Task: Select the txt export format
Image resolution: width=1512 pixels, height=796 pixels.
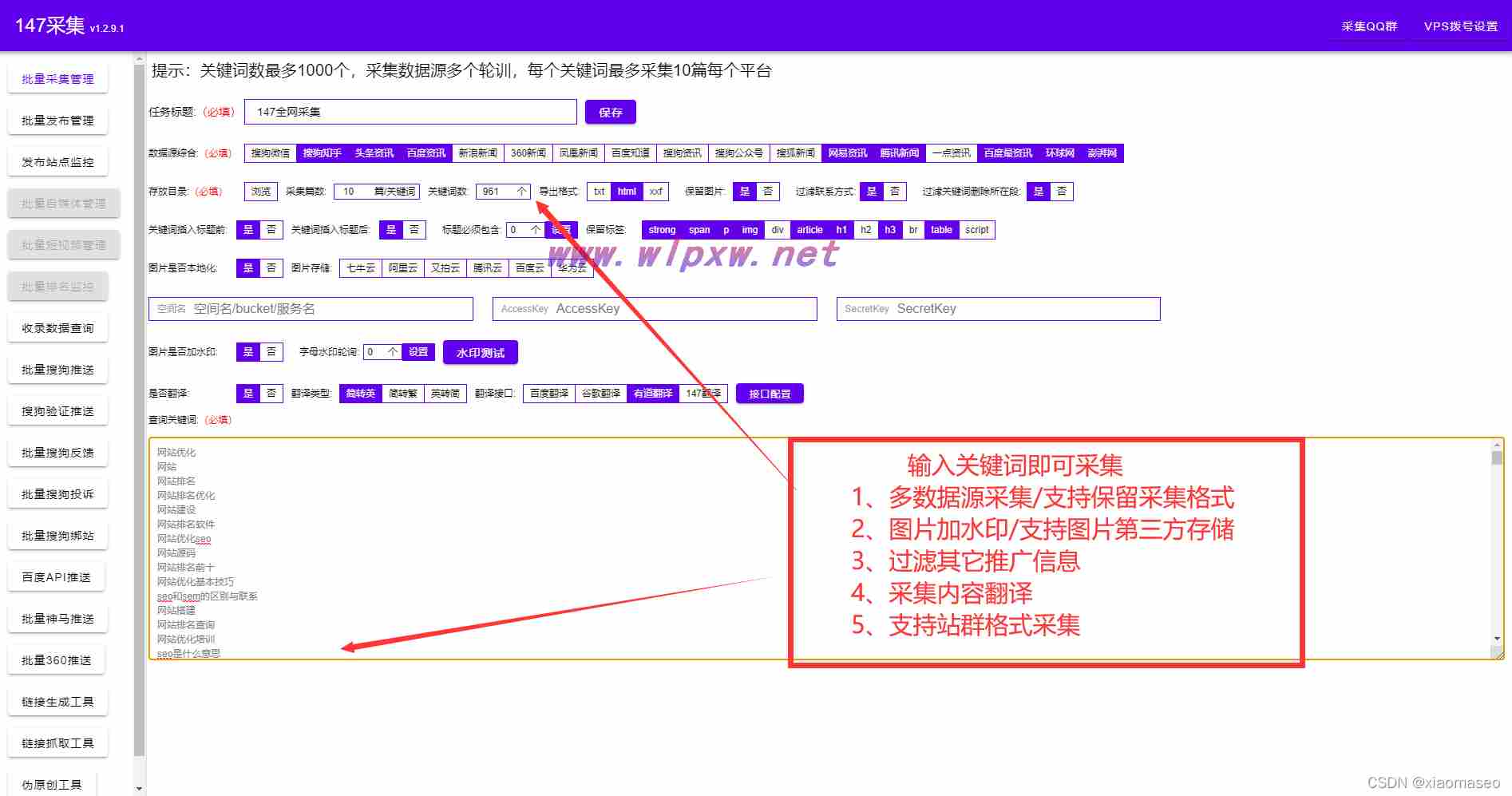Action: click(600, 192)
